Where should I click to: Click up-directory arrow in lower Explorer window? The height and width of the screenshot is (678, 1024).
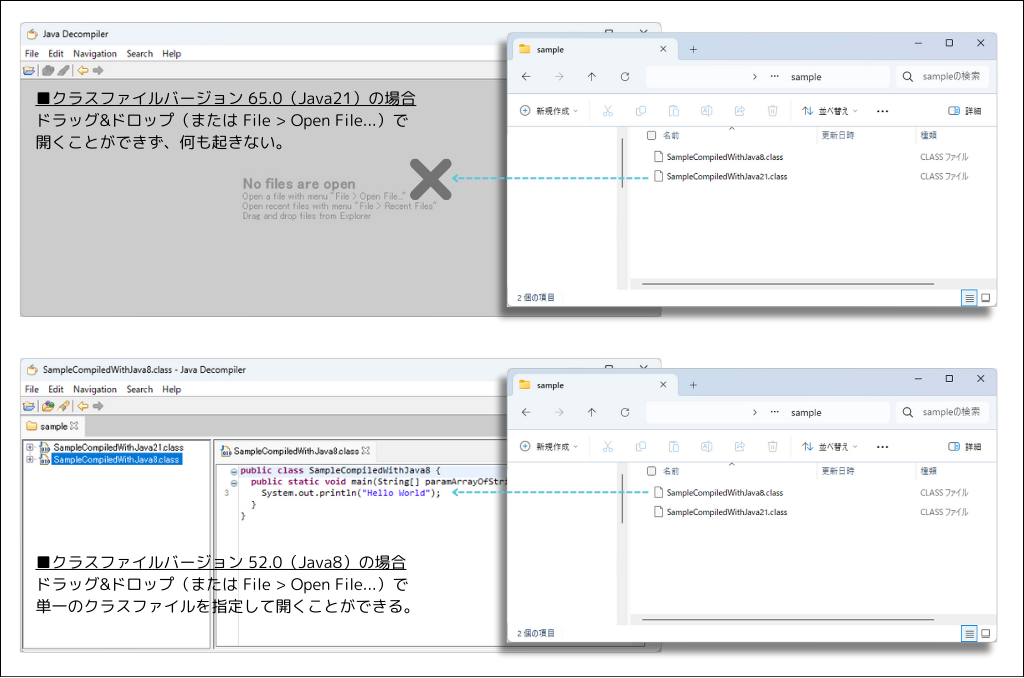[592, 412]
